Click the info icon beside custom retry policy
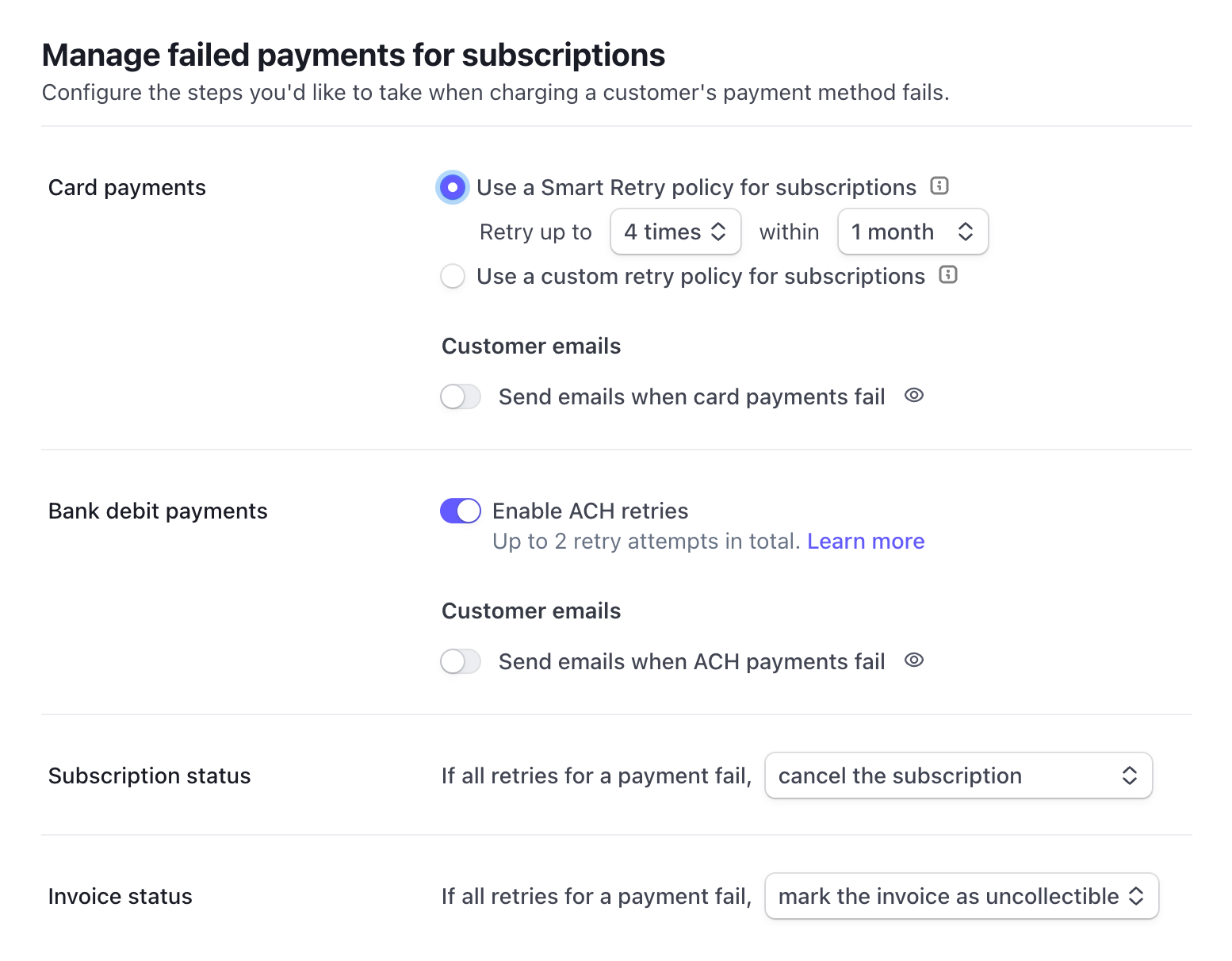The height and width of the screenshot is (961, 1232). 948,274
